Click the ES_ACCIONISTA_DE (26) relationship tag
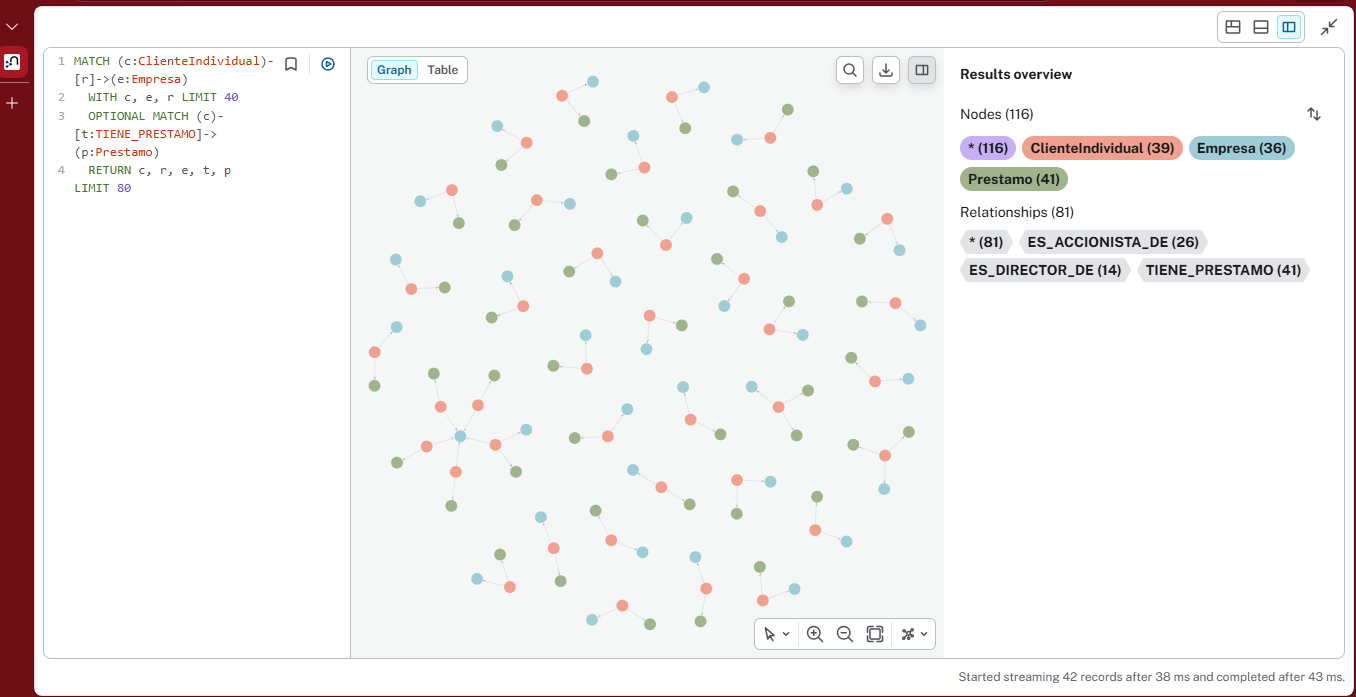The width and height of the screenshot is (1356, 697). tap(1113, 242)
